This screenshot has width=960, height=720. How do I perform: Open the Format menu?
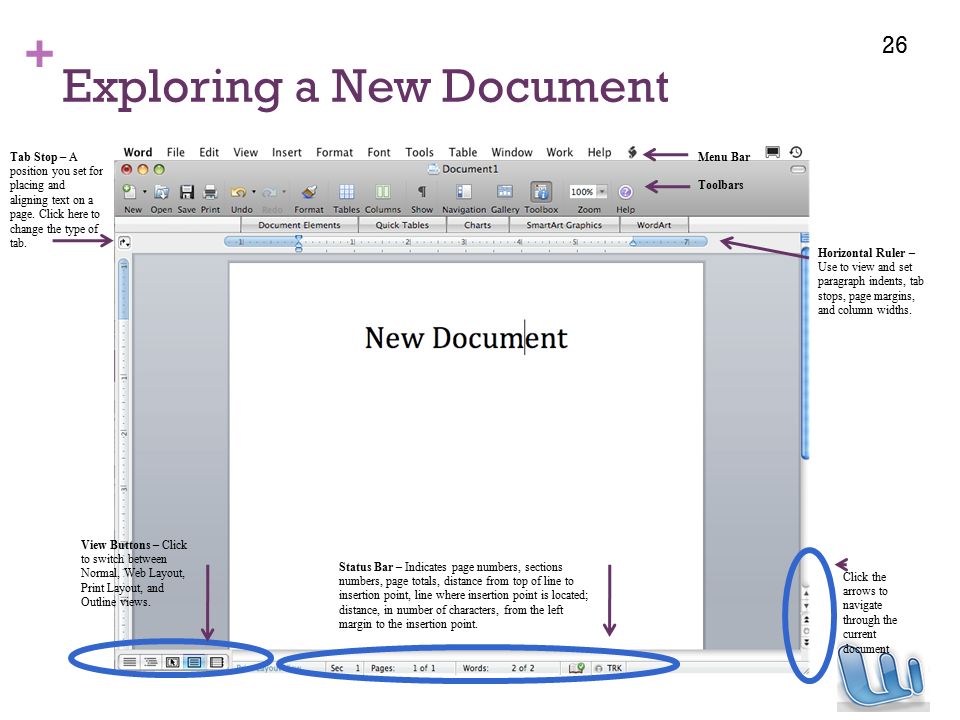[x=334, y=152]
